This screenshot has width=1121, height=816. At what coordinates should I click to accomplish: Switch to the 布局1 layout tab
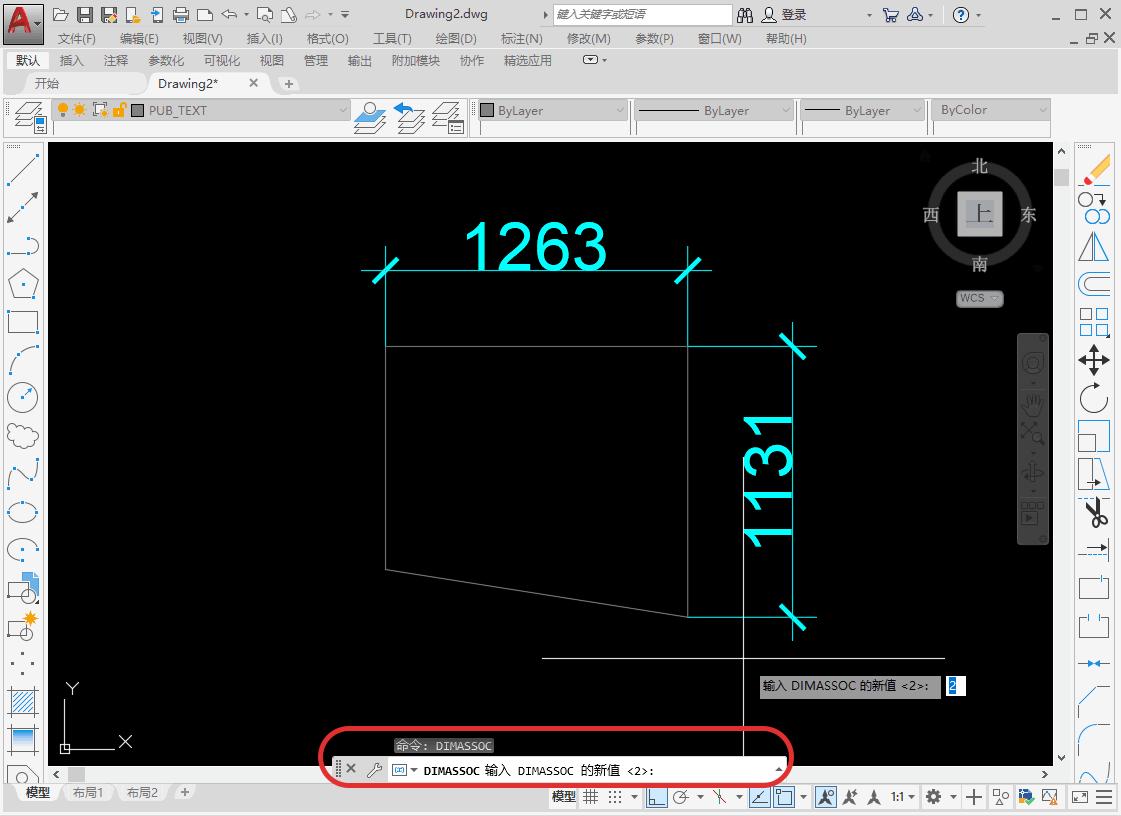point(88,792)
